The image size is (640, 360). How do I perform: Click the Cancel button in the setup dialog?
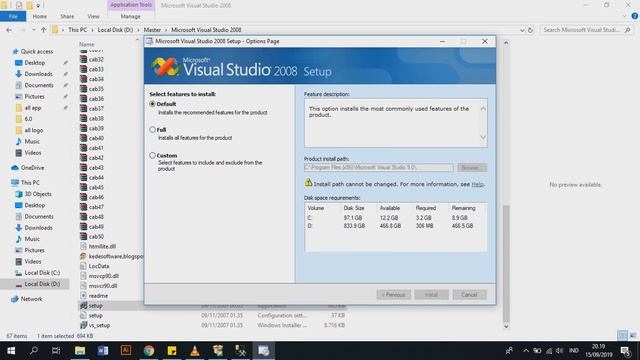click(x=469, y=295)
